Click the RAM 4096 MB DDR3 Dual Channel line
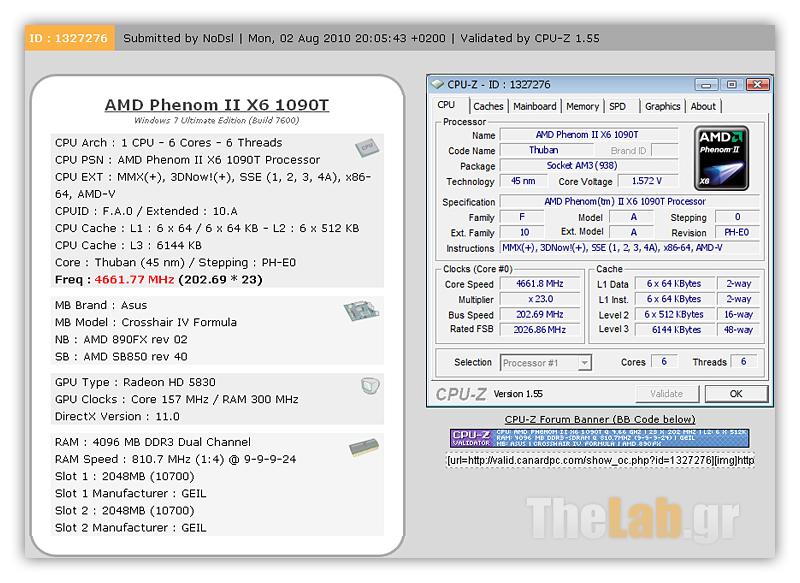This screenshot has width=800, height=583. (x=153, y=442)
